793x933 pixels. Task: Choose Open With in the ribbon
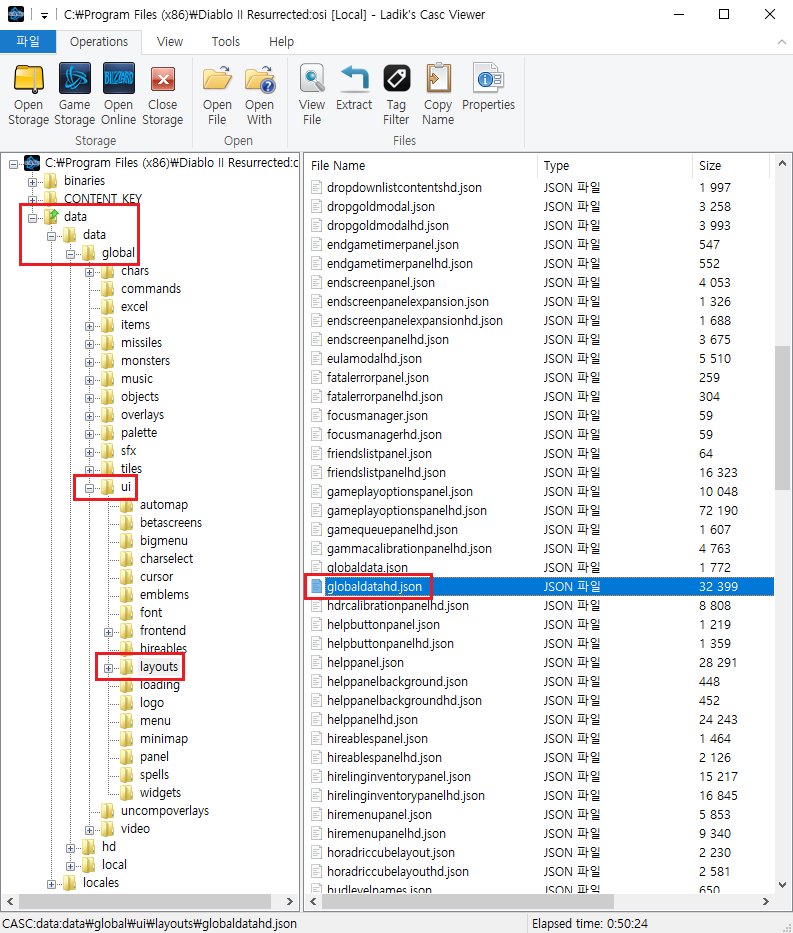(259, 95)
